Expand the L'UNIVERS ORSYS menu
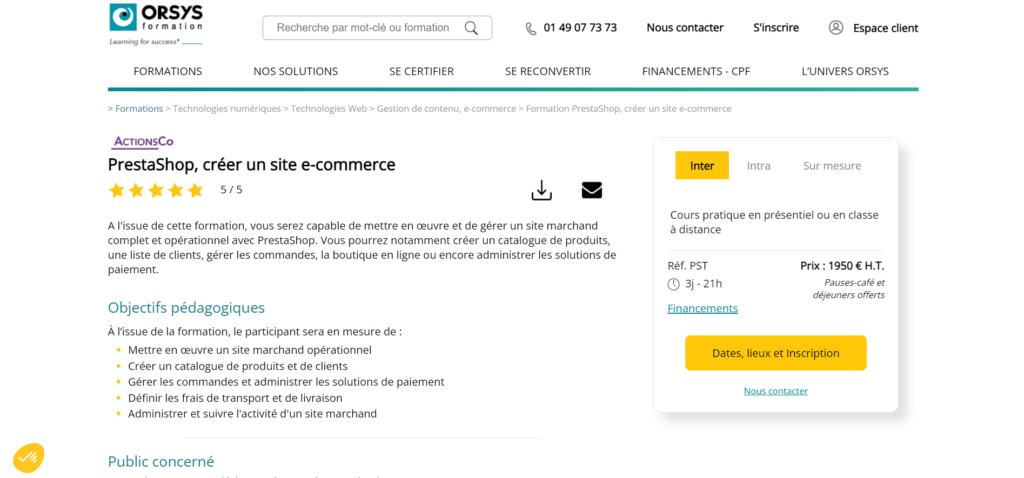 click(x=845, y=71)
